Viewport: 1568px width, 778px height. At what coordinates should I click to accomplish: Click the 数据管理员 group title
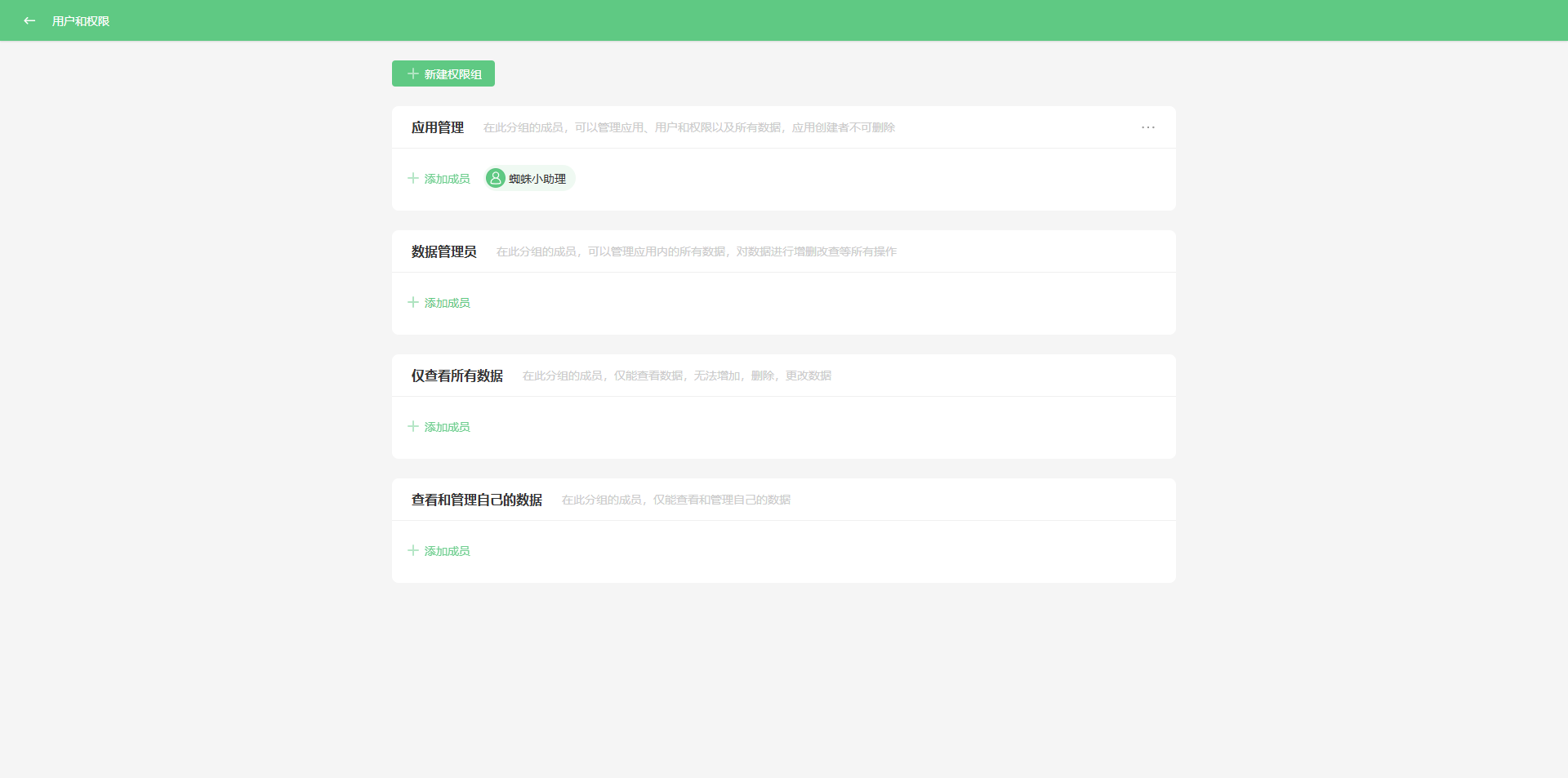click(444, 251)
